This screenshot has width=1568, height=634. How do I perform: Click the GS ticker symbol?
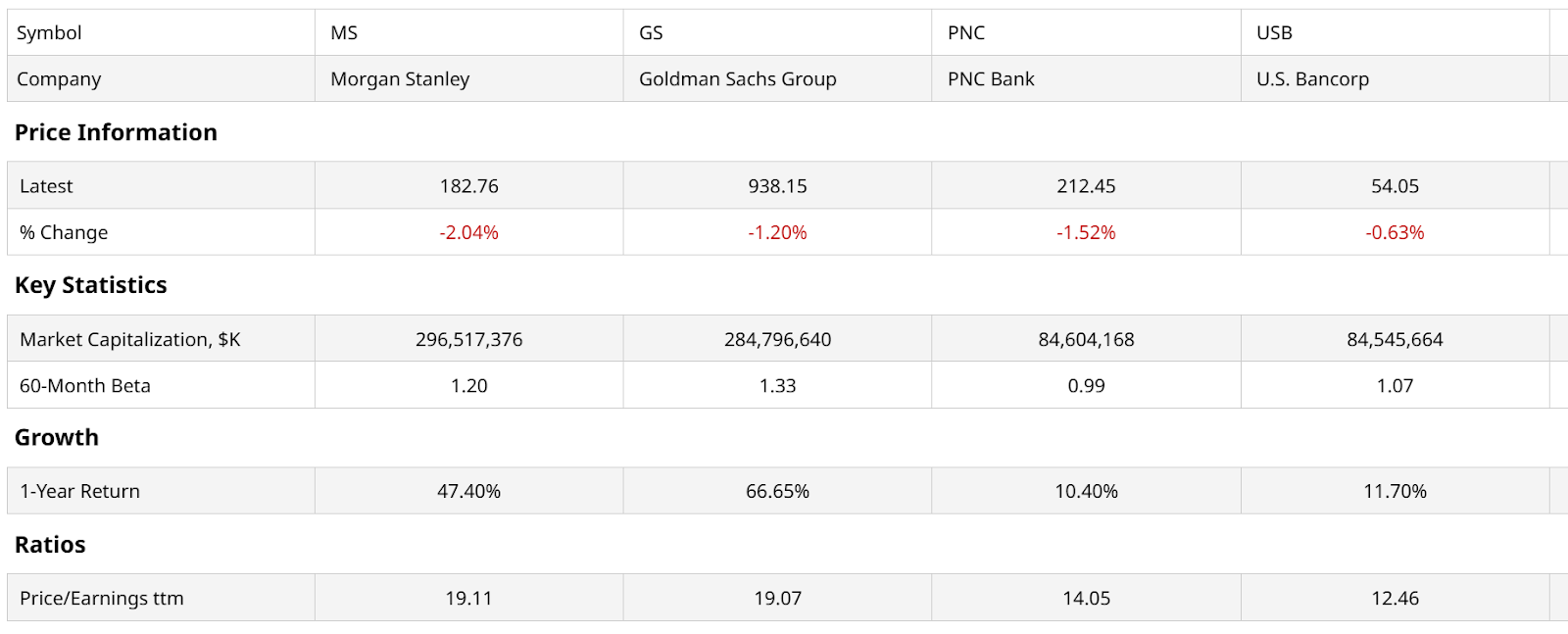click(x=651, y=33)
